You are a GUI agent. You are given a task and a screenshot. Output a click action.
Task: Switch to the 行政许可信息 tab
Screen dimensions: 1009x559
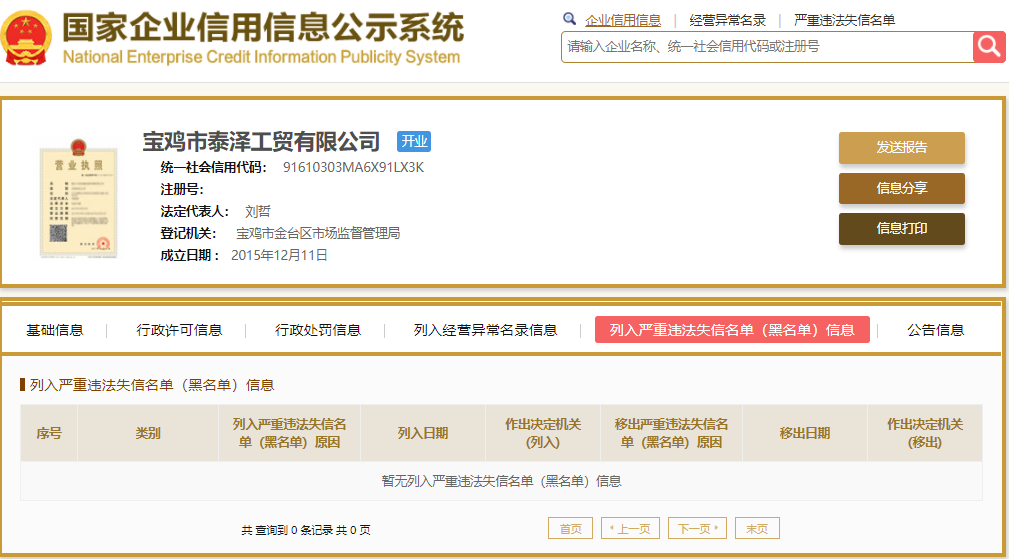point(179,330)
